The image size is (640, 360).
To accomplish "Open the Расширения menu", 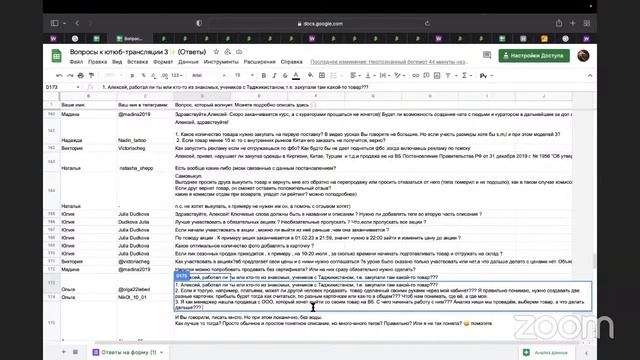I will (260, 62).
